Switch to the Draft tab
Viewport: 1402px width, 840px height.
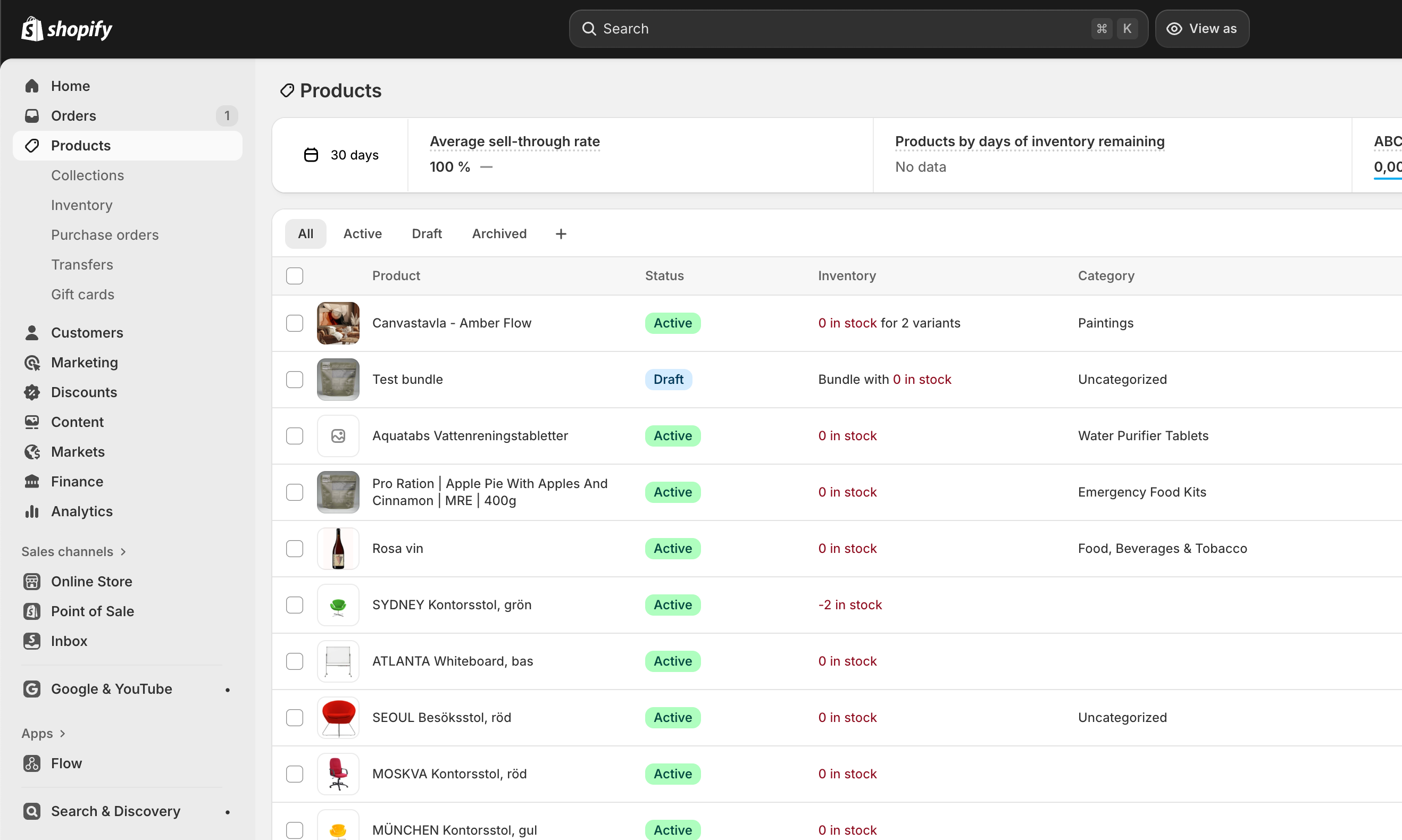coord(427,234)
